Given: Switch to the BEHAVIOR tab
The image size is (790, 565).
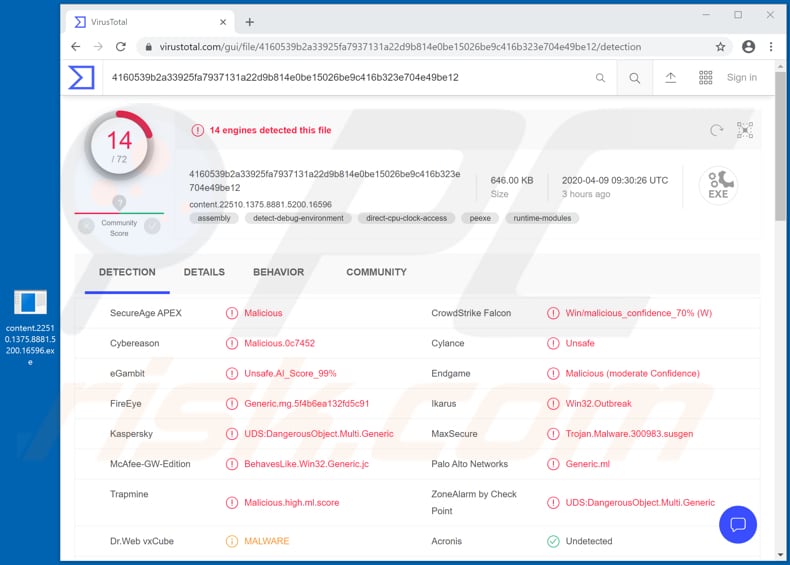Looking at the screenshot, I should 279,272.
